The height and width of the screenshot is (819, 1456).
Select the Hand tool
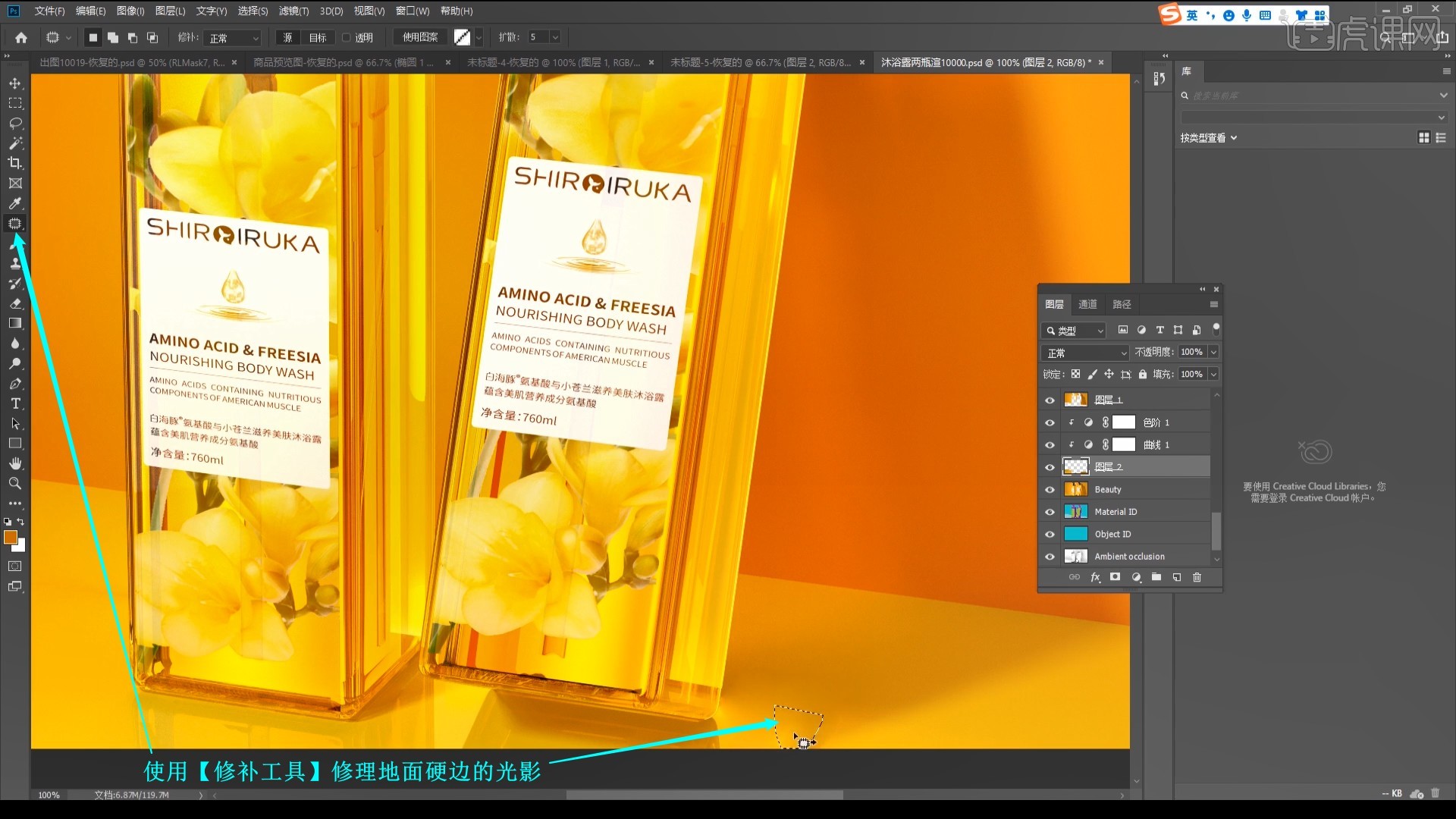(15, 463)
